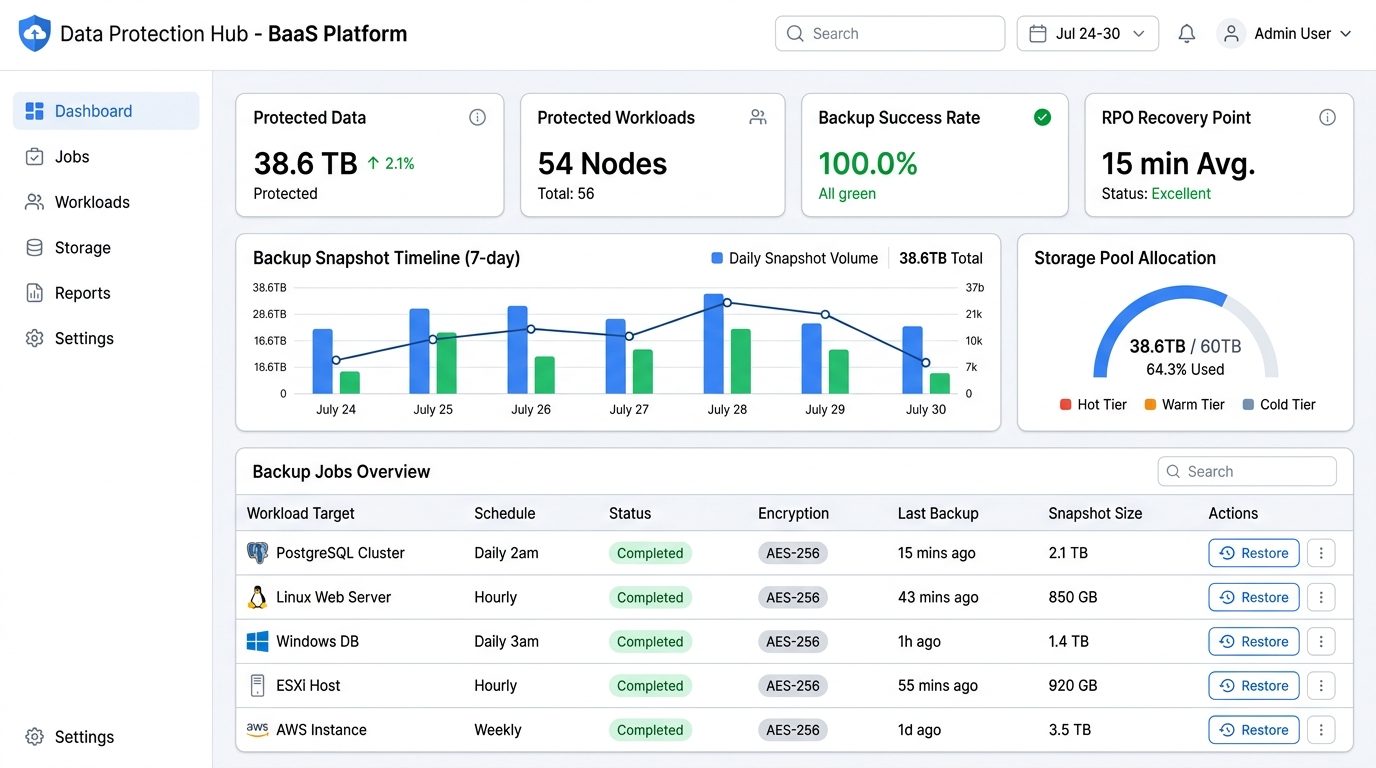Click the Protected Workloads people icon
This screenshot has width=1376, height=768.
(758, 117)
